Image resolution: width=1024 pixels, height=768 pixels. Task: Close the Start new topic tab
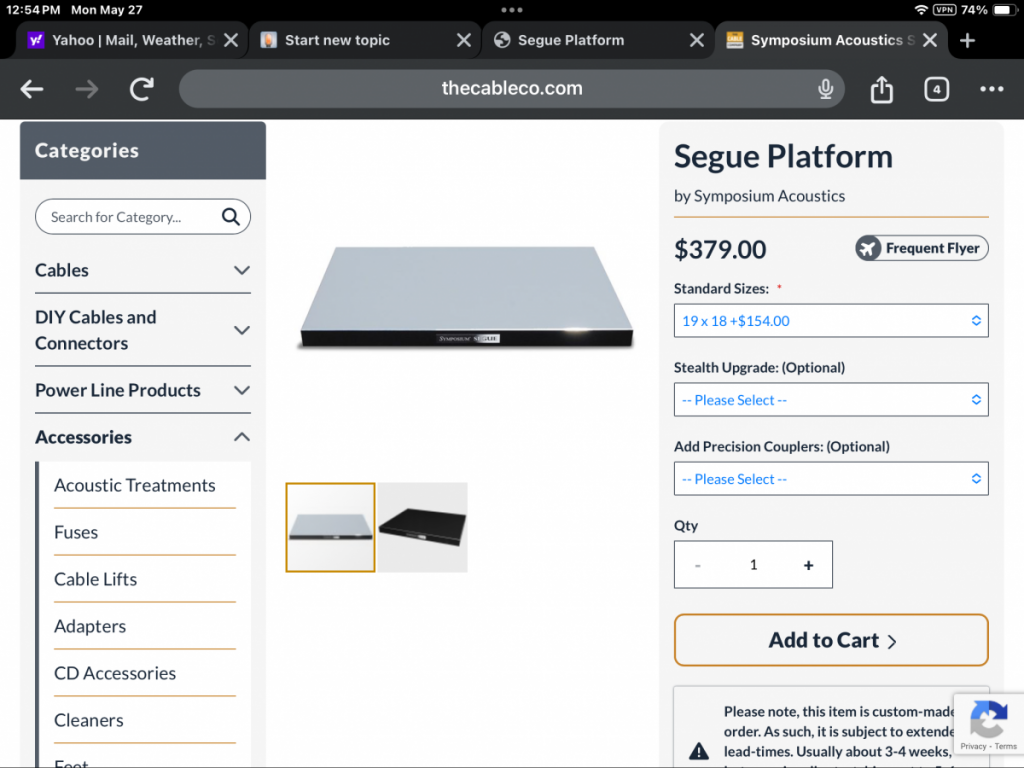click(x=464, y=40)
